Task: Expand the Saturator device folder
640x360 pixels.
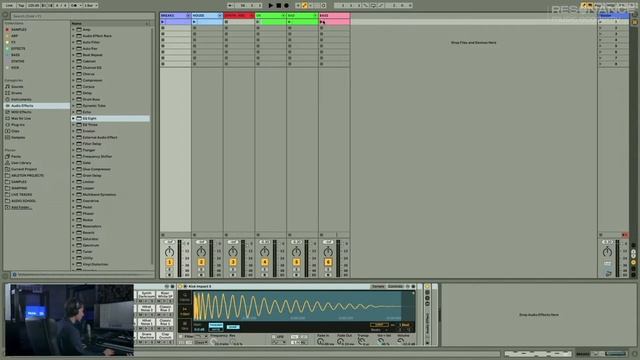Action: click(74, 239)
